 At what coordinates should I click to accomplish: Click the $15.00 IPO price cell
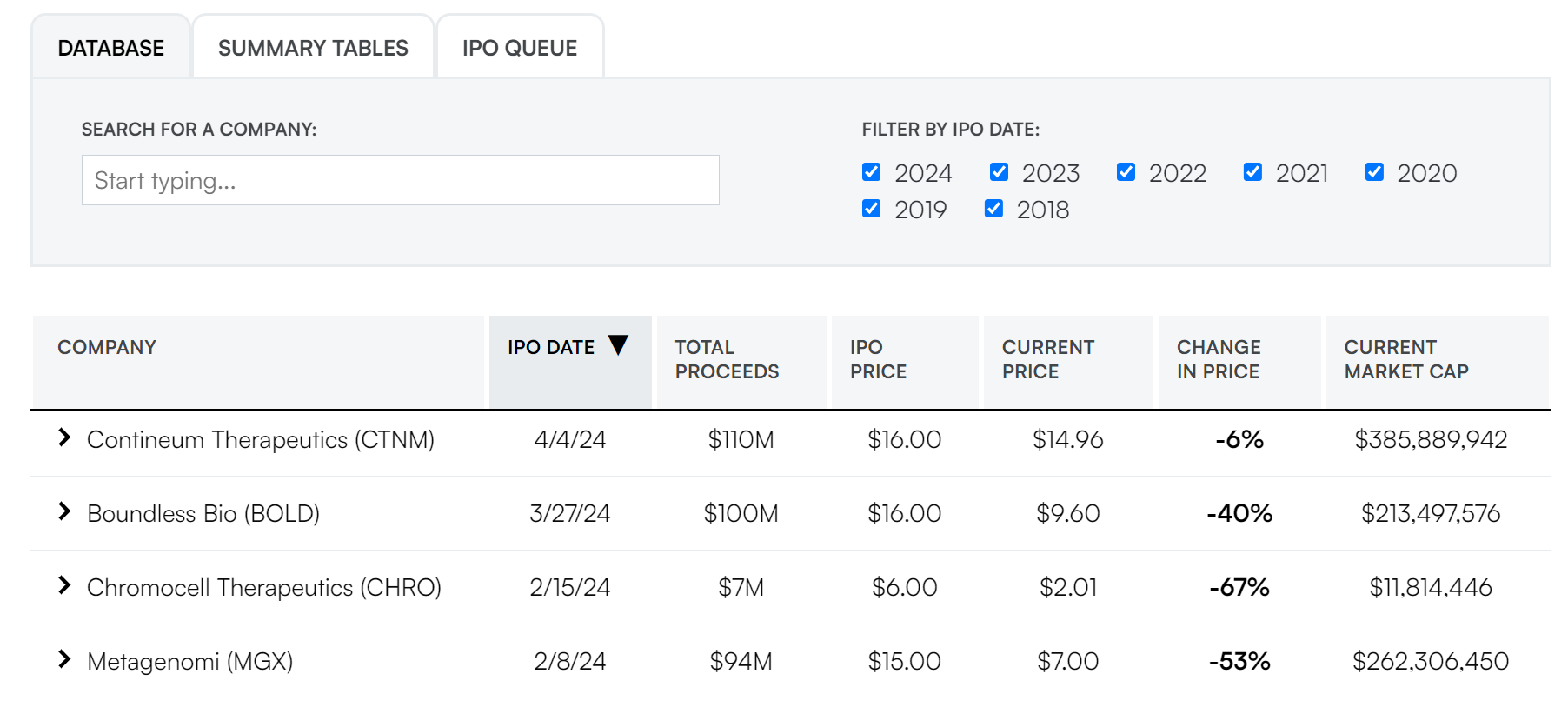(905, 662)
